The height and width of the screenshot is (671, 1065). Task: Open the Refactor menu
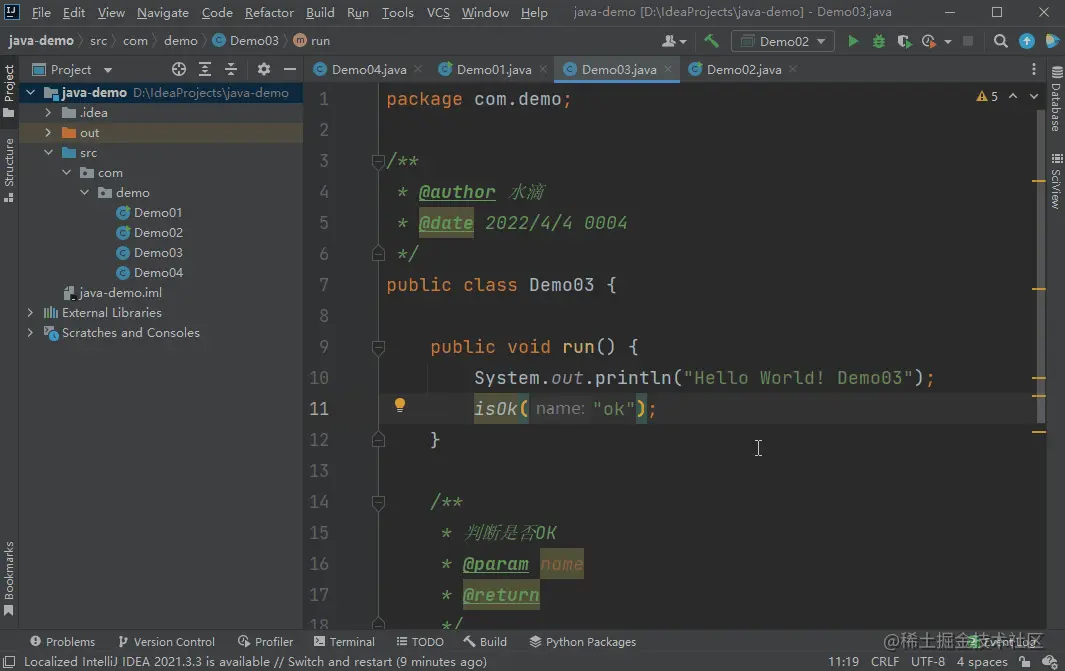click(269, 13)
